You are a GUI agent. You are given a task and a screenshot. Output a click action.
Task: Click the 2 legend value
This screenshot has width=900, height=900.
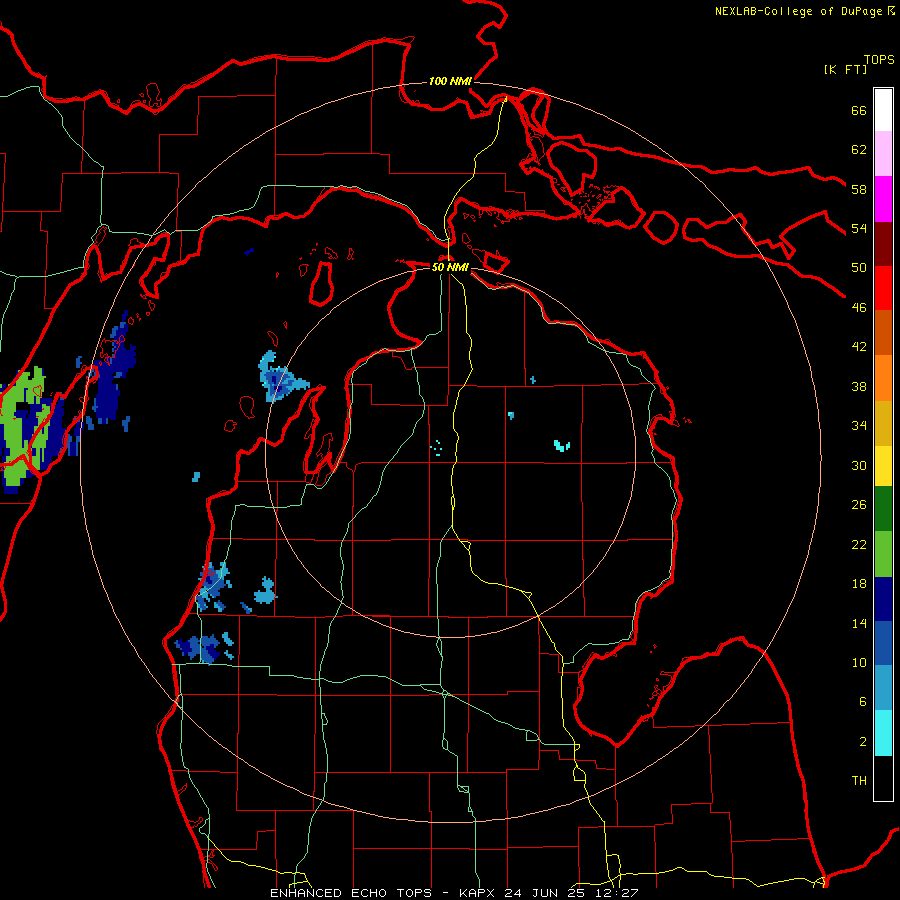[863, 742]
